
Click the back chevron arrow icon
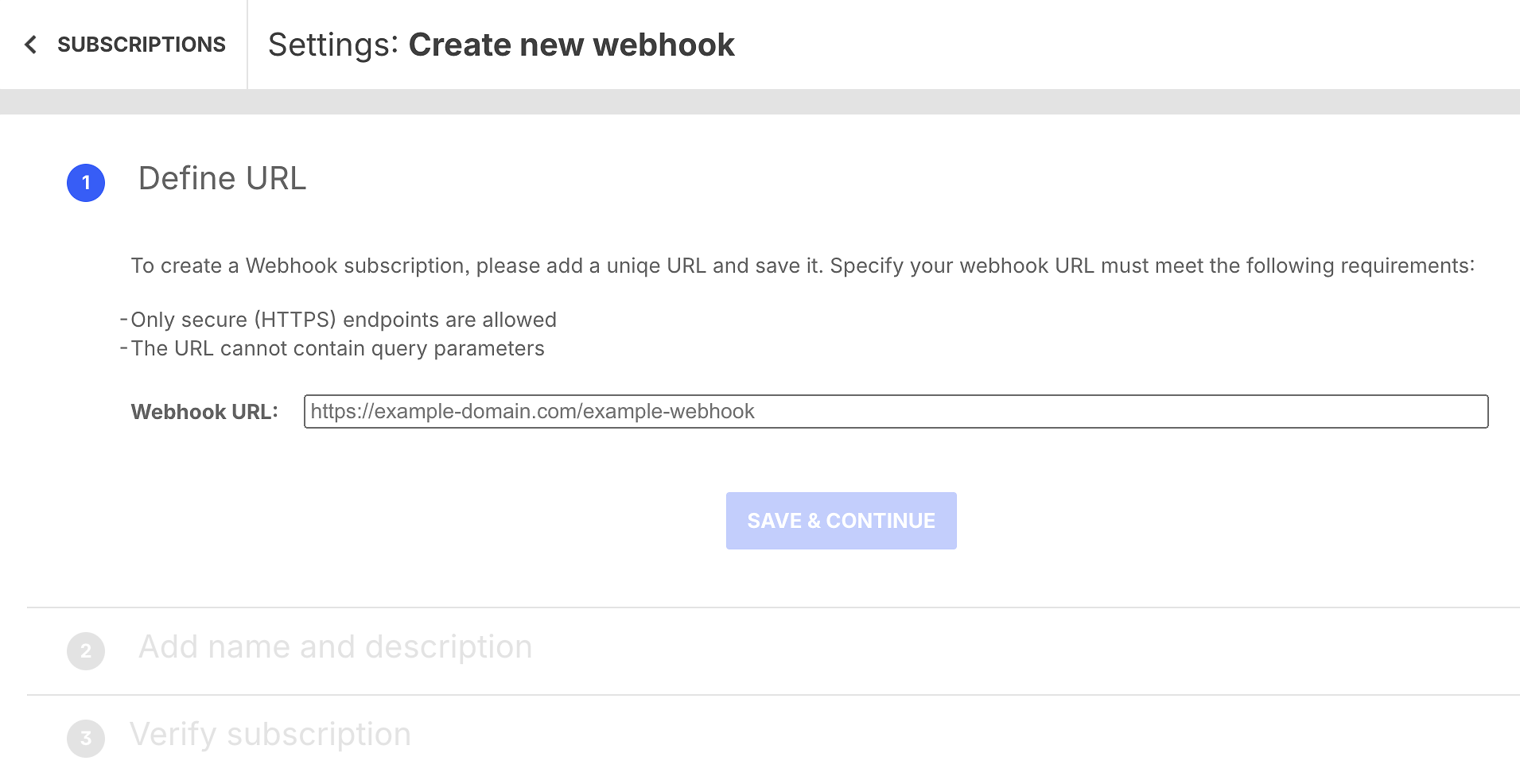[30, 45]
